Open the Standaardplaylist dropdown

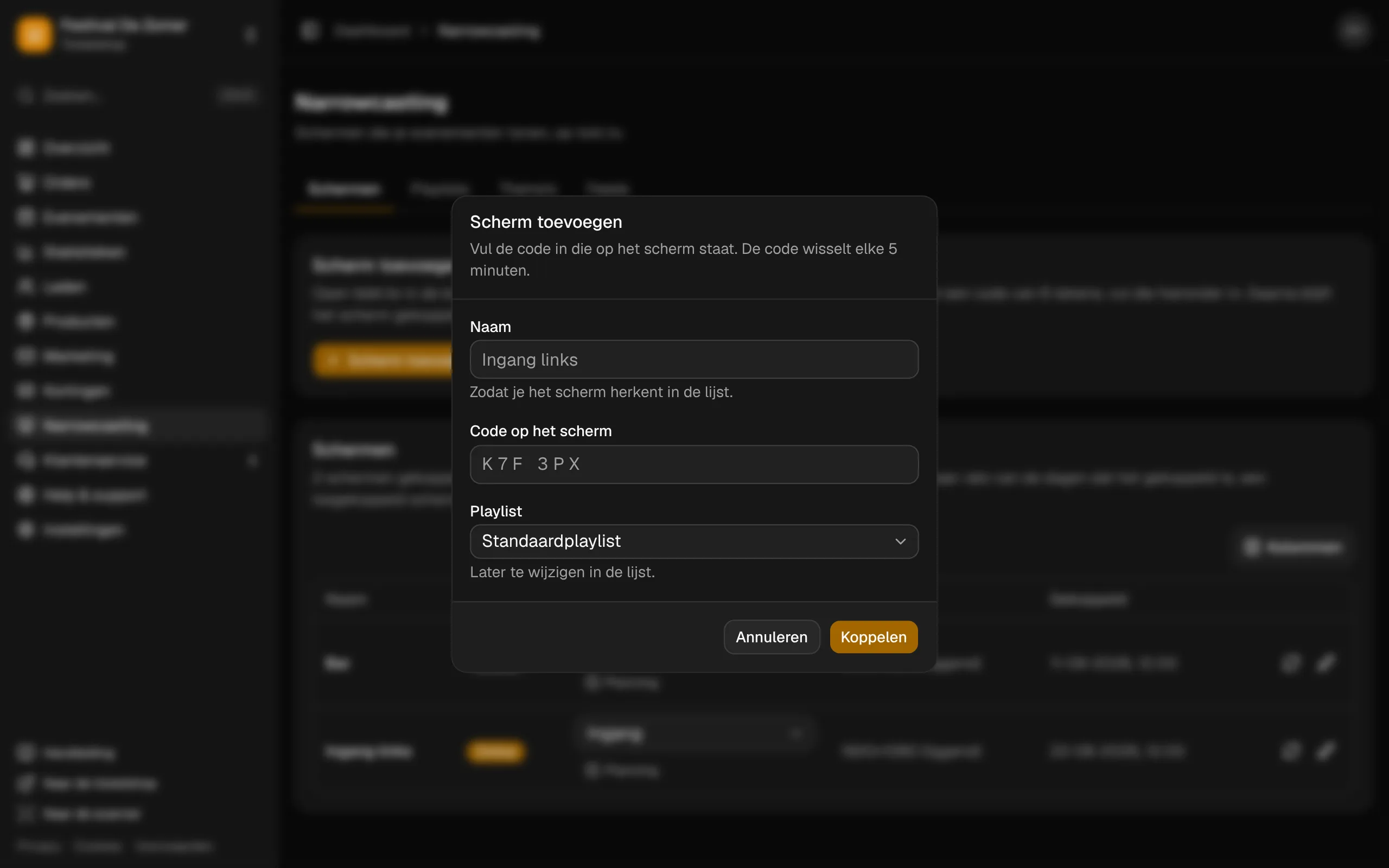694,541
